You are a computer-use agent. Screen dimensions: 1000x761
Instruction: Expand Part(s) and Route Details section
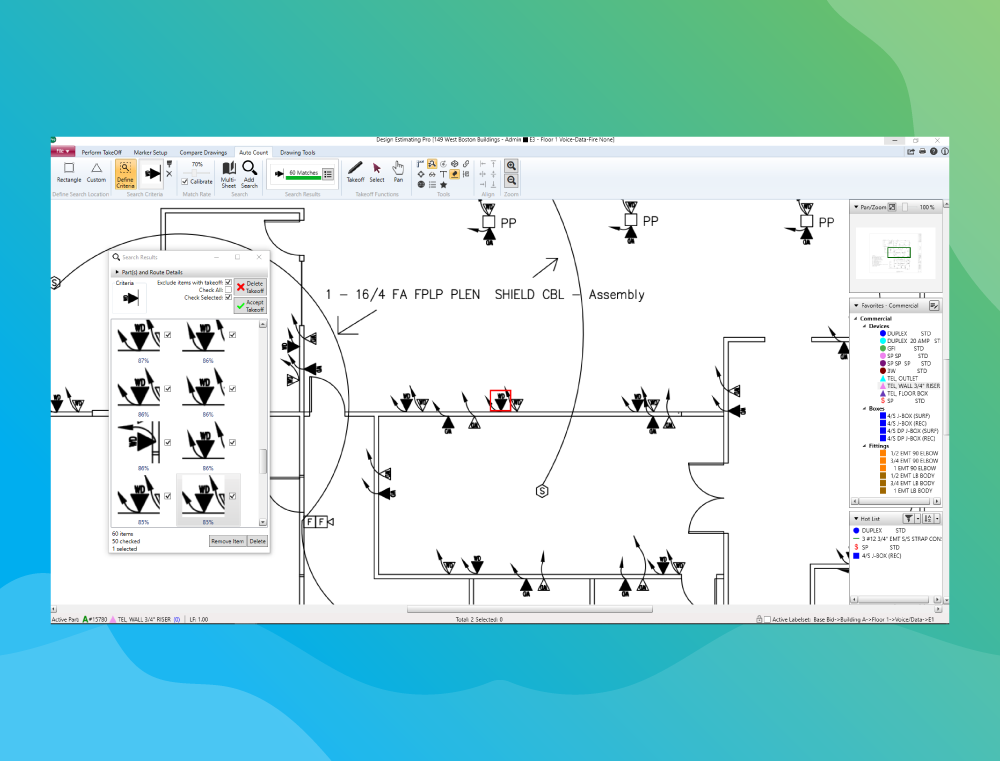coord(117,272)
